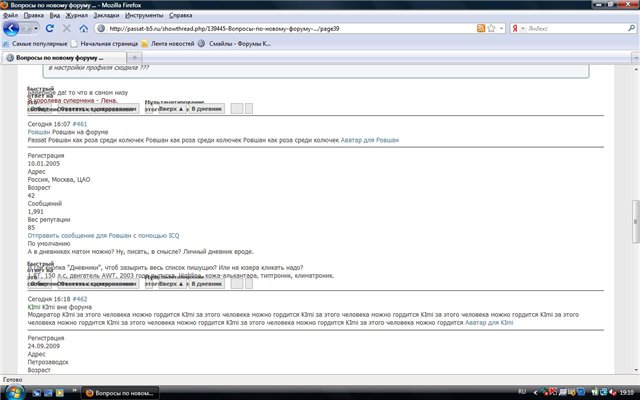
Task: Click the Windows Start orb
Action: coord(12,391)
